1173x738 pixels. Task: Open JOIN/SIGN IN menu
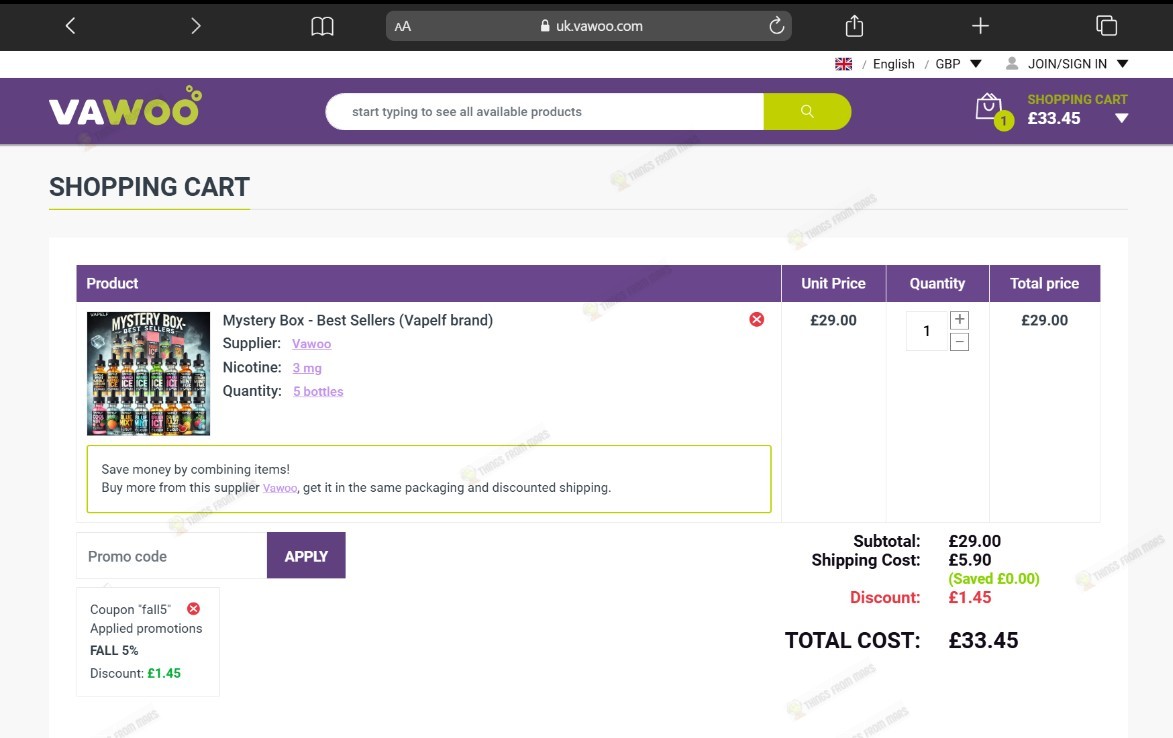1067,64
